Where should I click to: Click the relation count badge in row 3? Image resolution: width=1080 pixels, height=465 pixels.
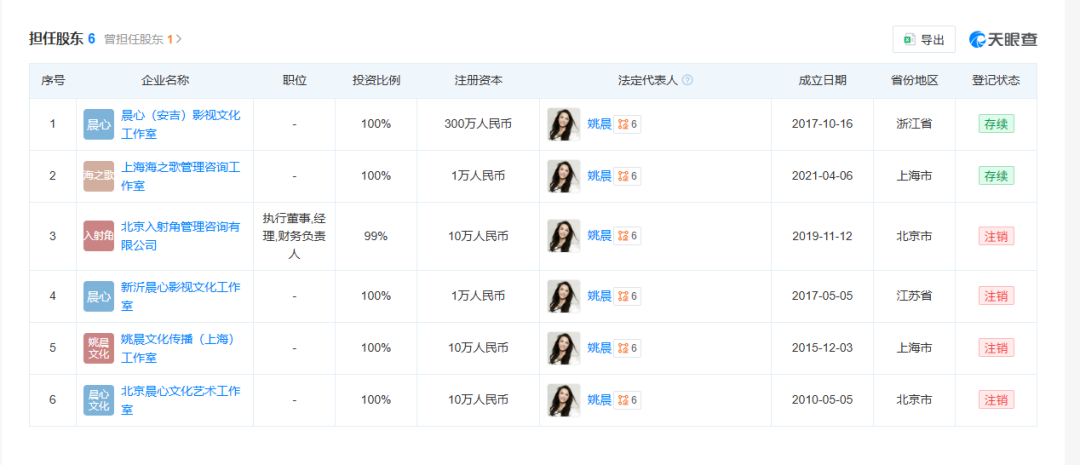[627, 236]
